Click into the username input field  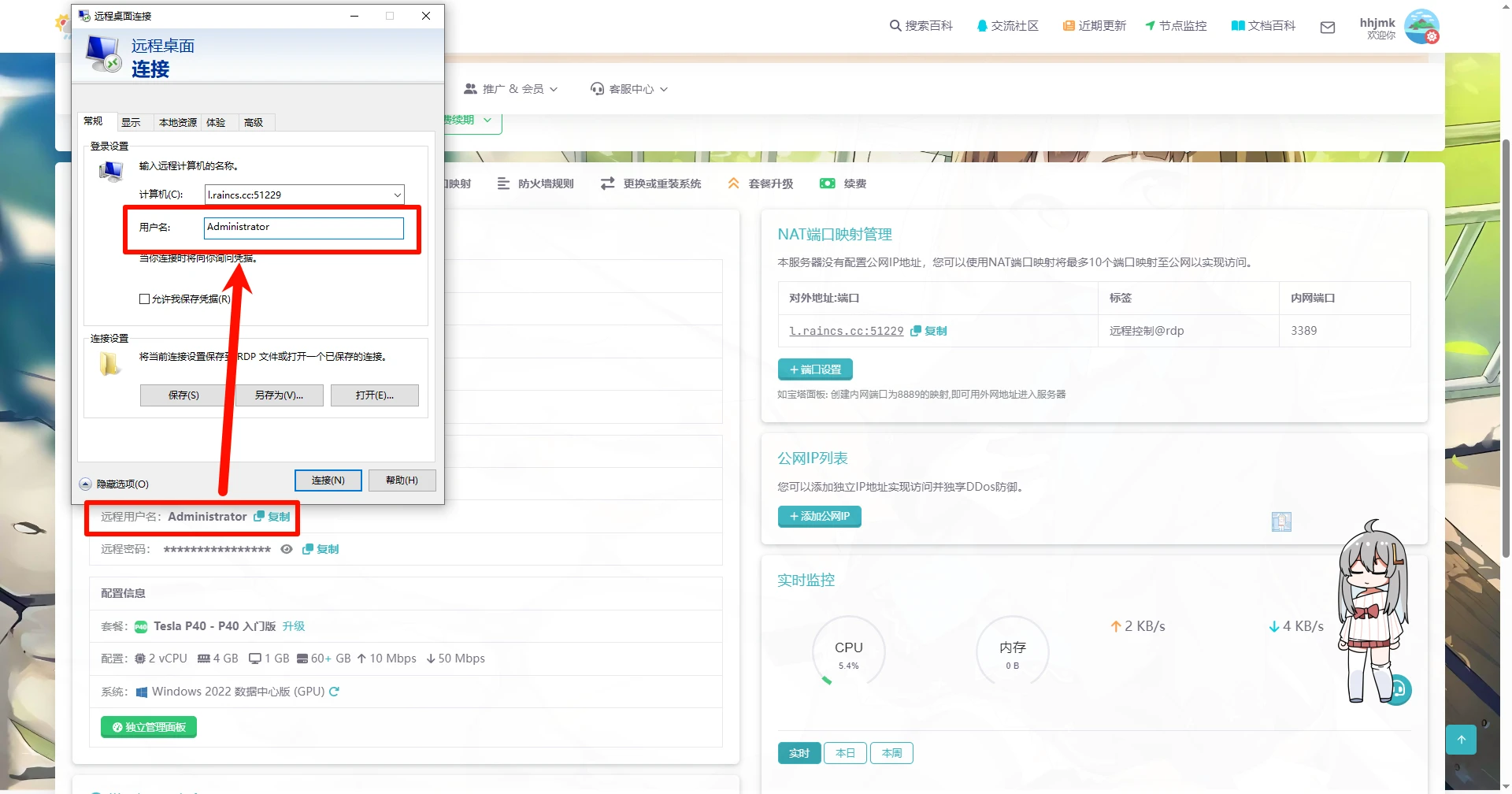(303, 228)
